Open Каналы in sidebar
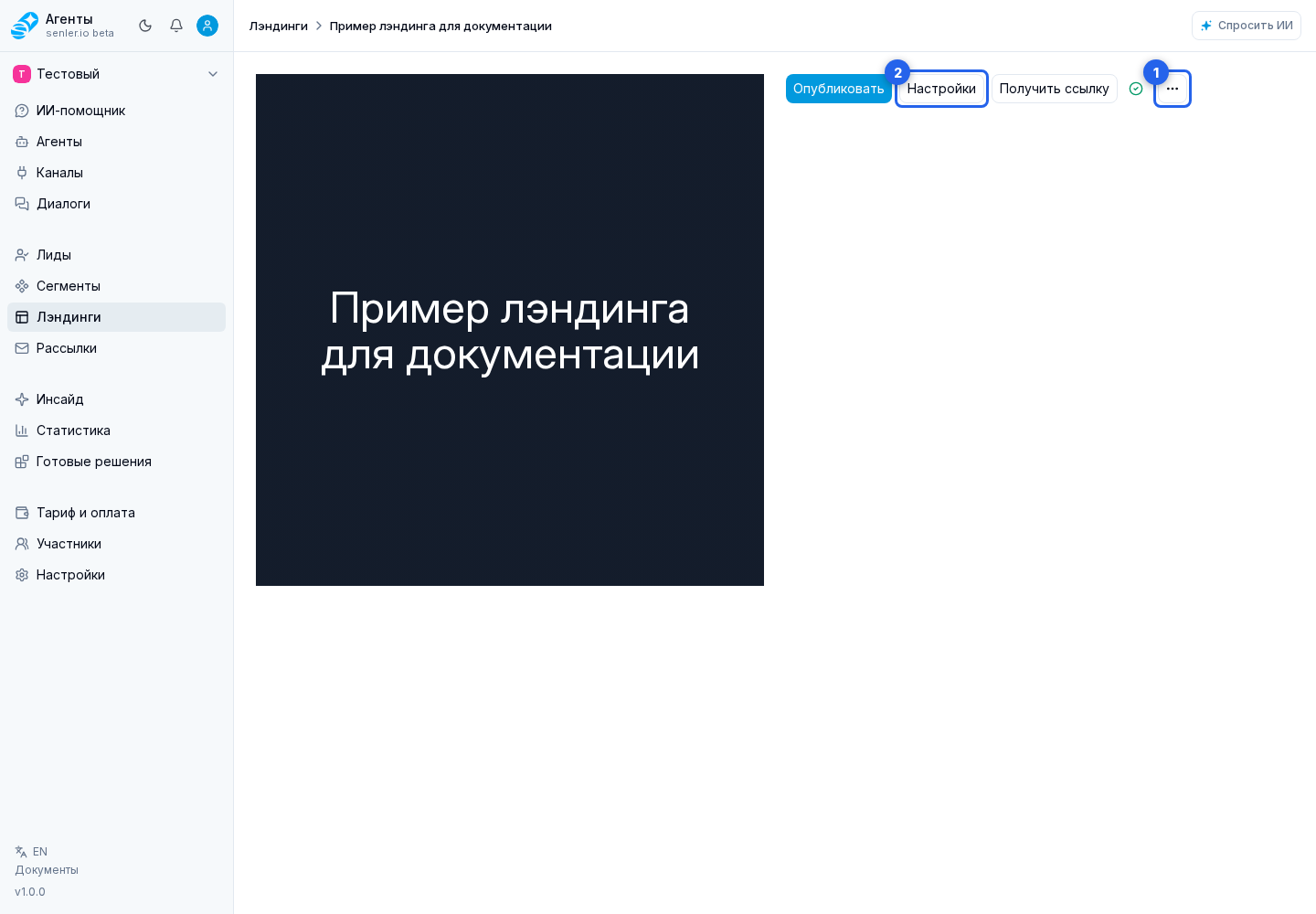 [116, 173]
